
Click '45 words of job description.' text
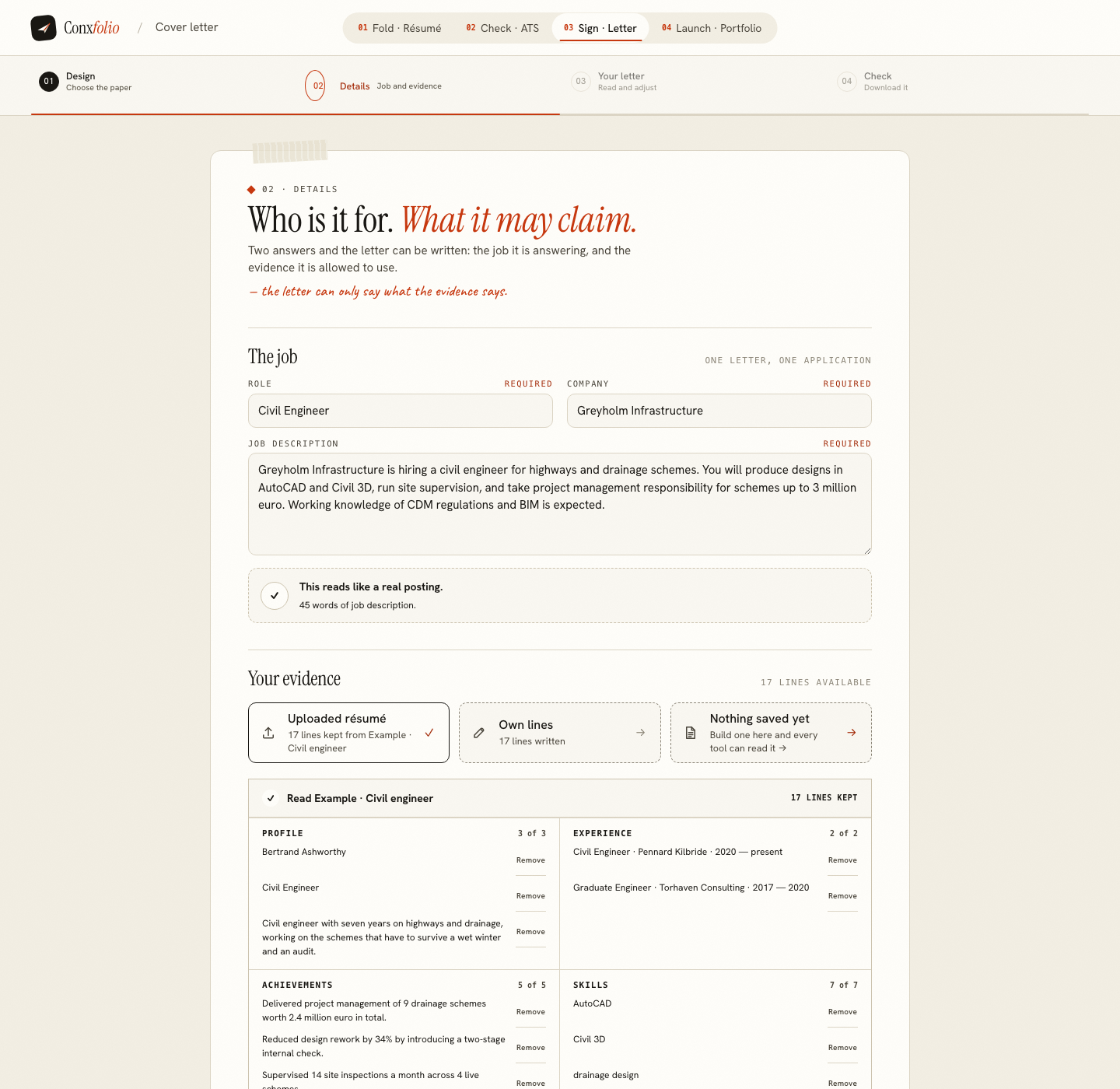358,605
